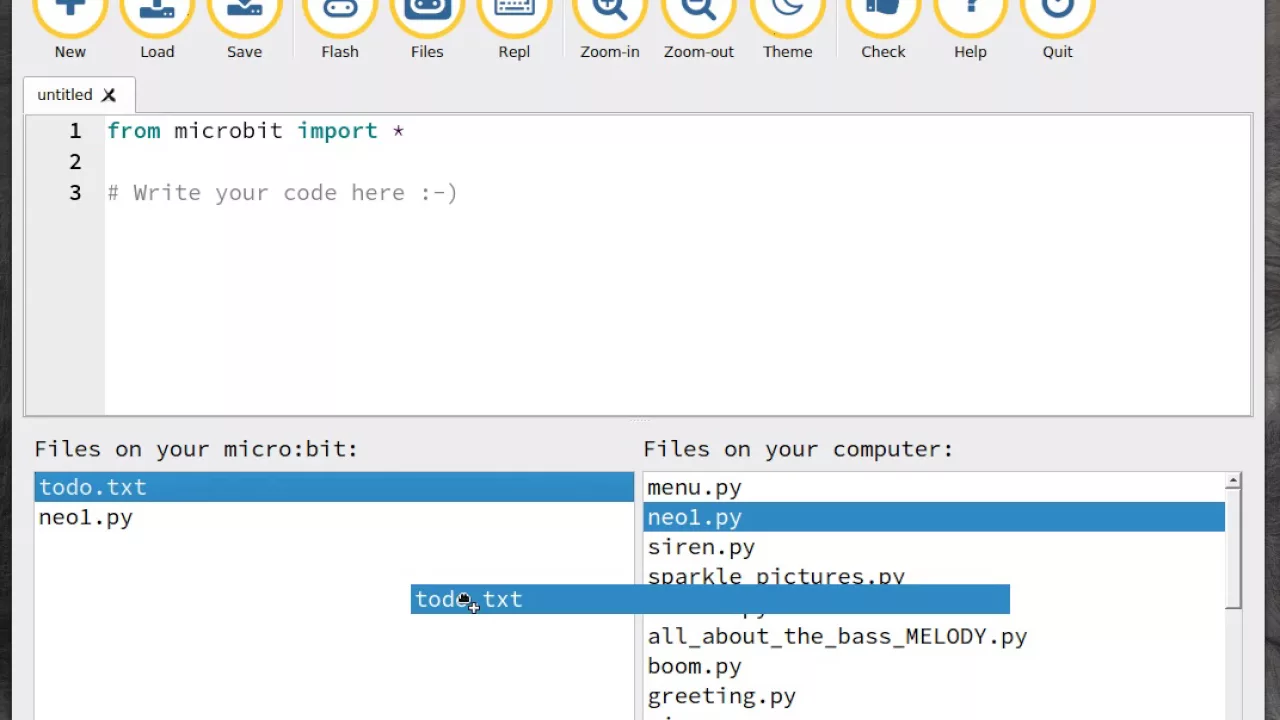
Task: Click the computer files scrollbar thumb
Action: [x=1233, y=549]
